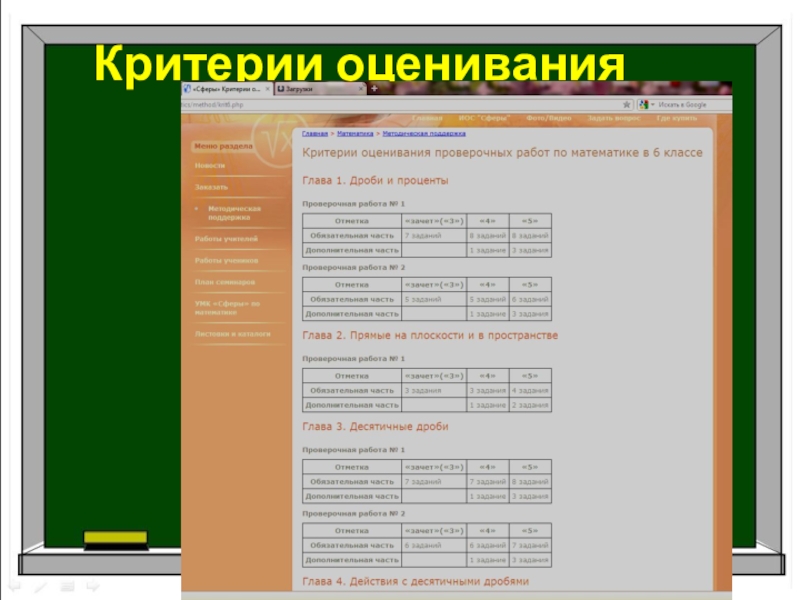Open Работы учеников in the sidebar

(227, 261)
